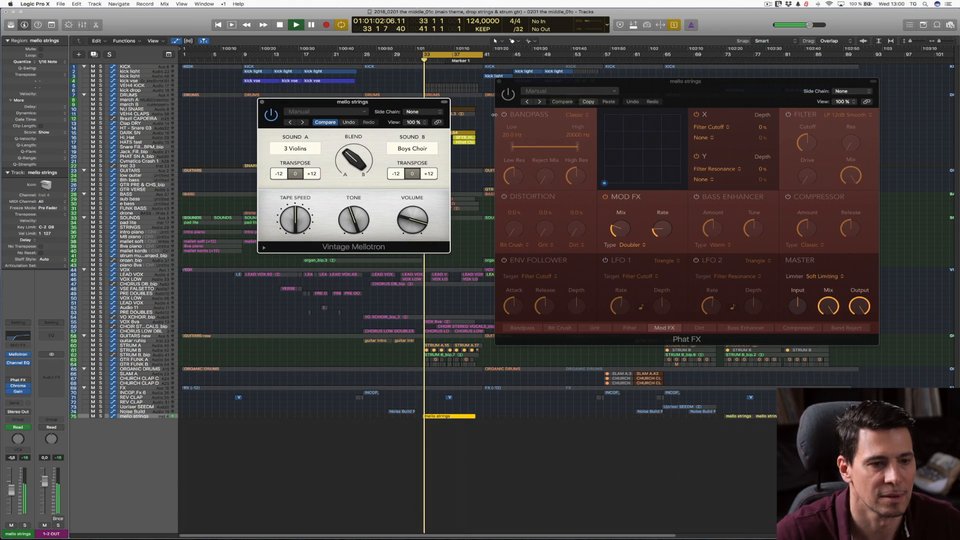Click Copy in the Phat FX window
Screen dimensions: 960x540
(588, 102)
